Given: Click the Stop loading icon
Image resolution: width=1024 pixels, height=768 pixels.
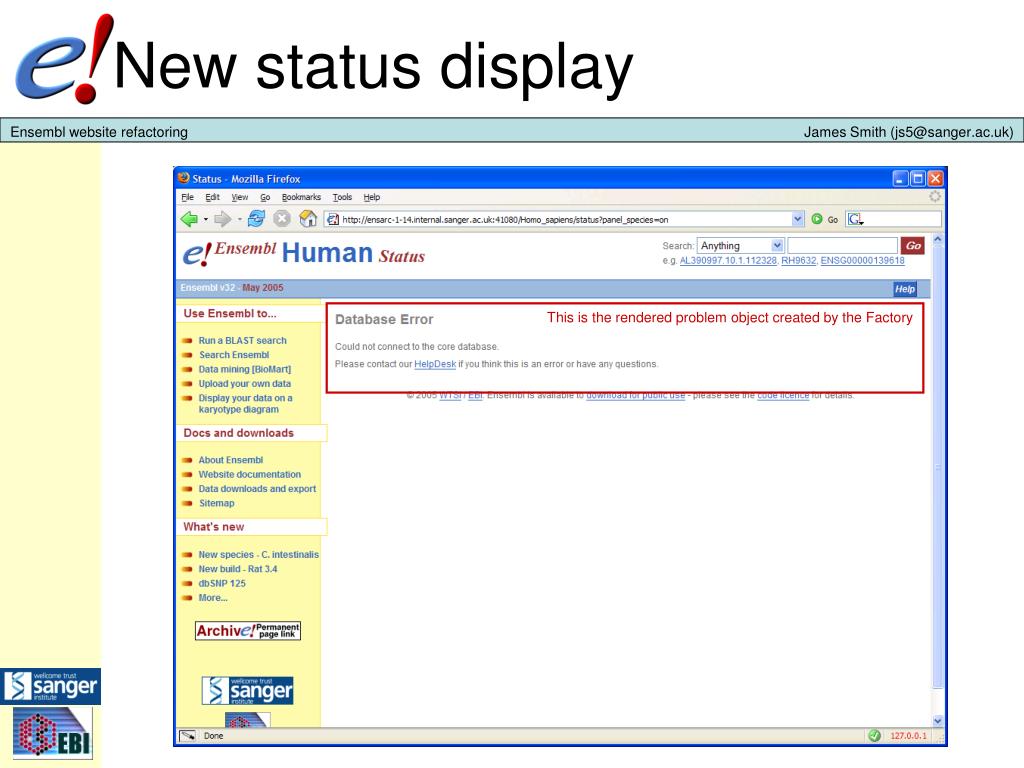Looking at the screenshot, I should click(281, 219).
